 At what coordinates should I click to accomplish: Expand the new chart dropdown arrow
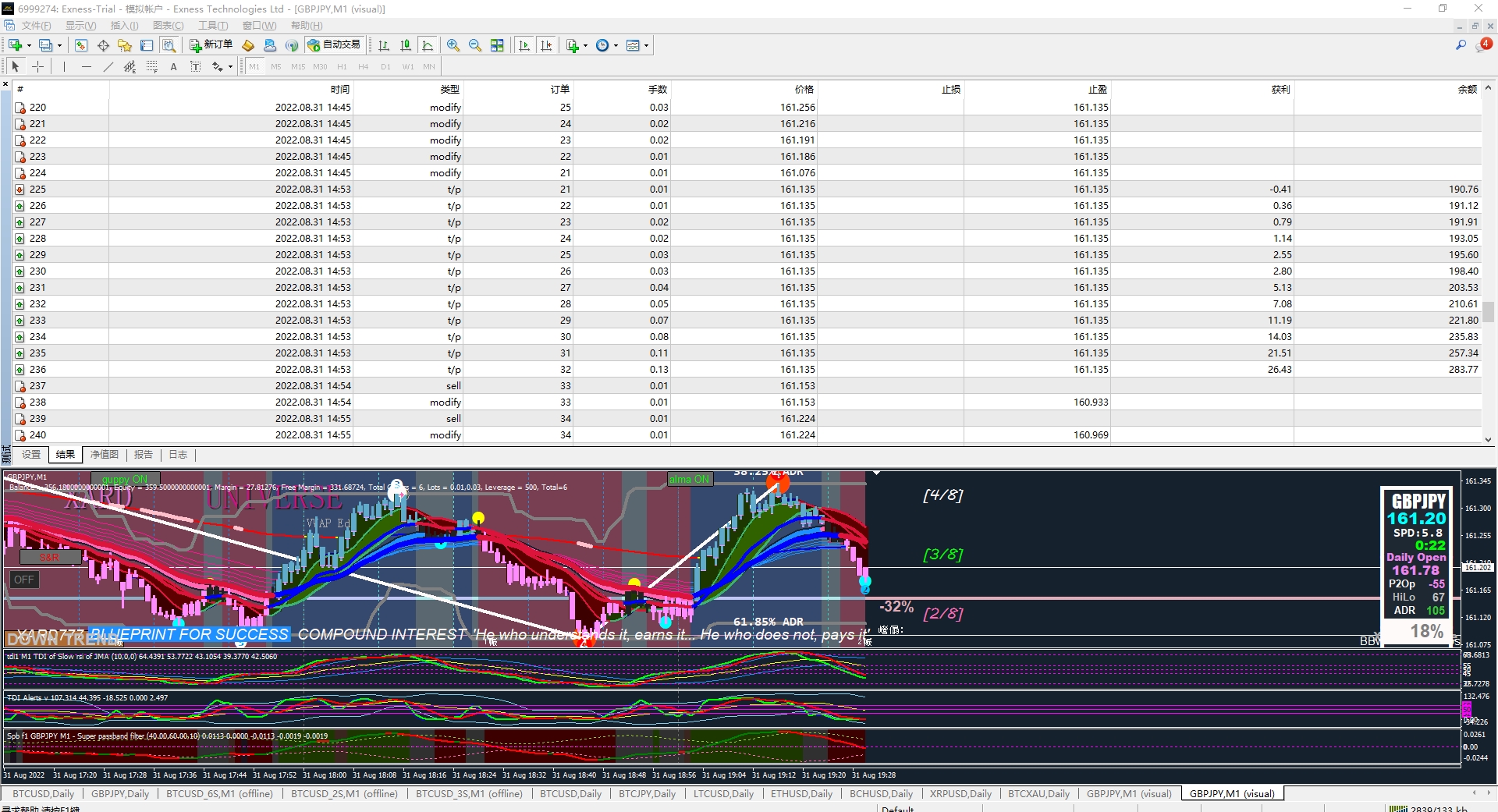29,45
